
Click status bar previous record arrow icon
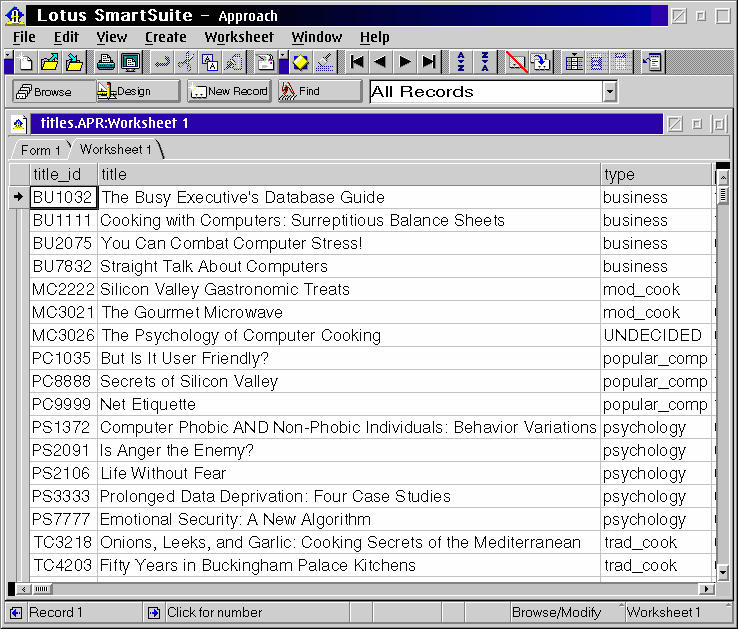pos(16,613)
